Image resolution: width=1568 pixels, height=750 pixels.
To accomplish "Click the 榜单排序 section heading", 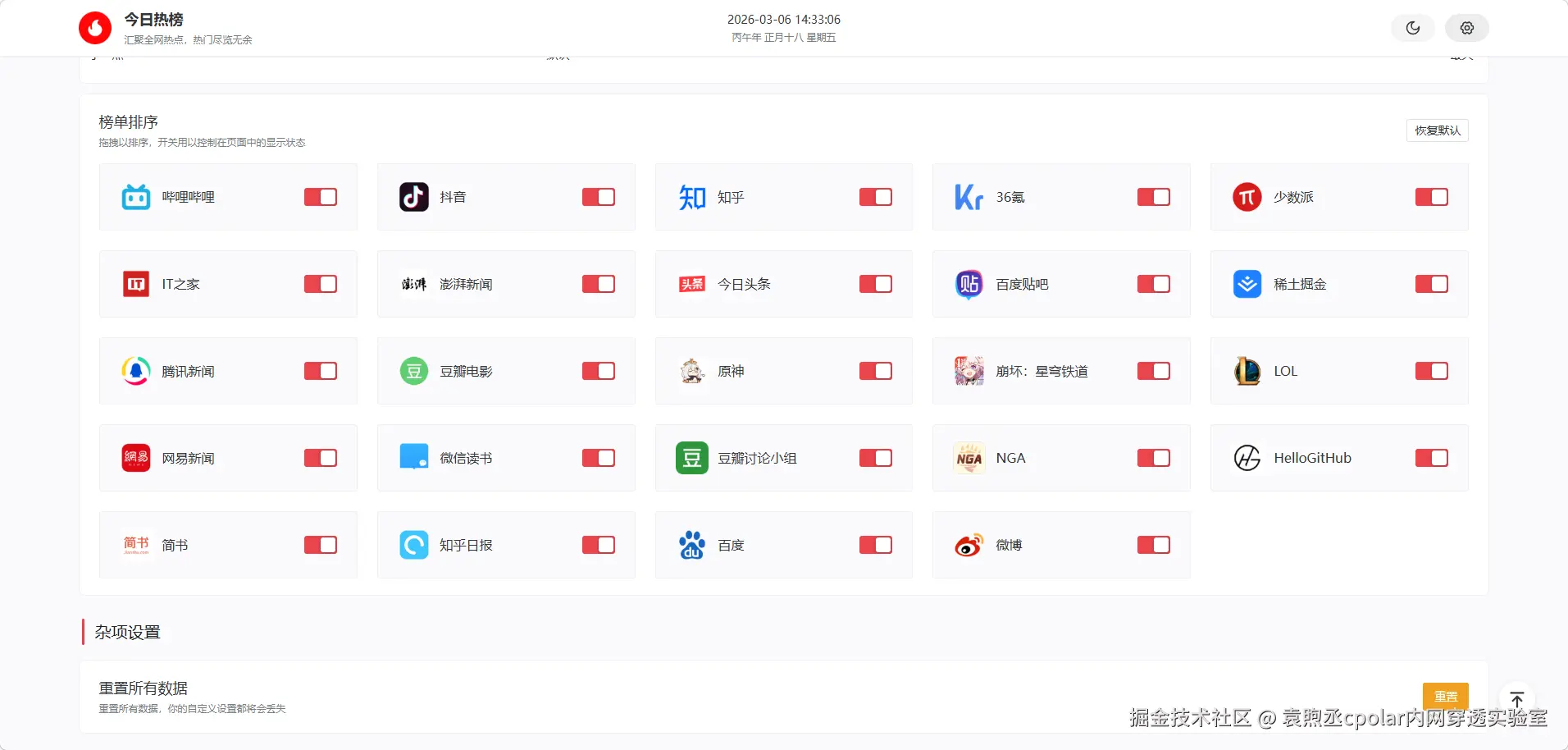I will click(129, 122).
